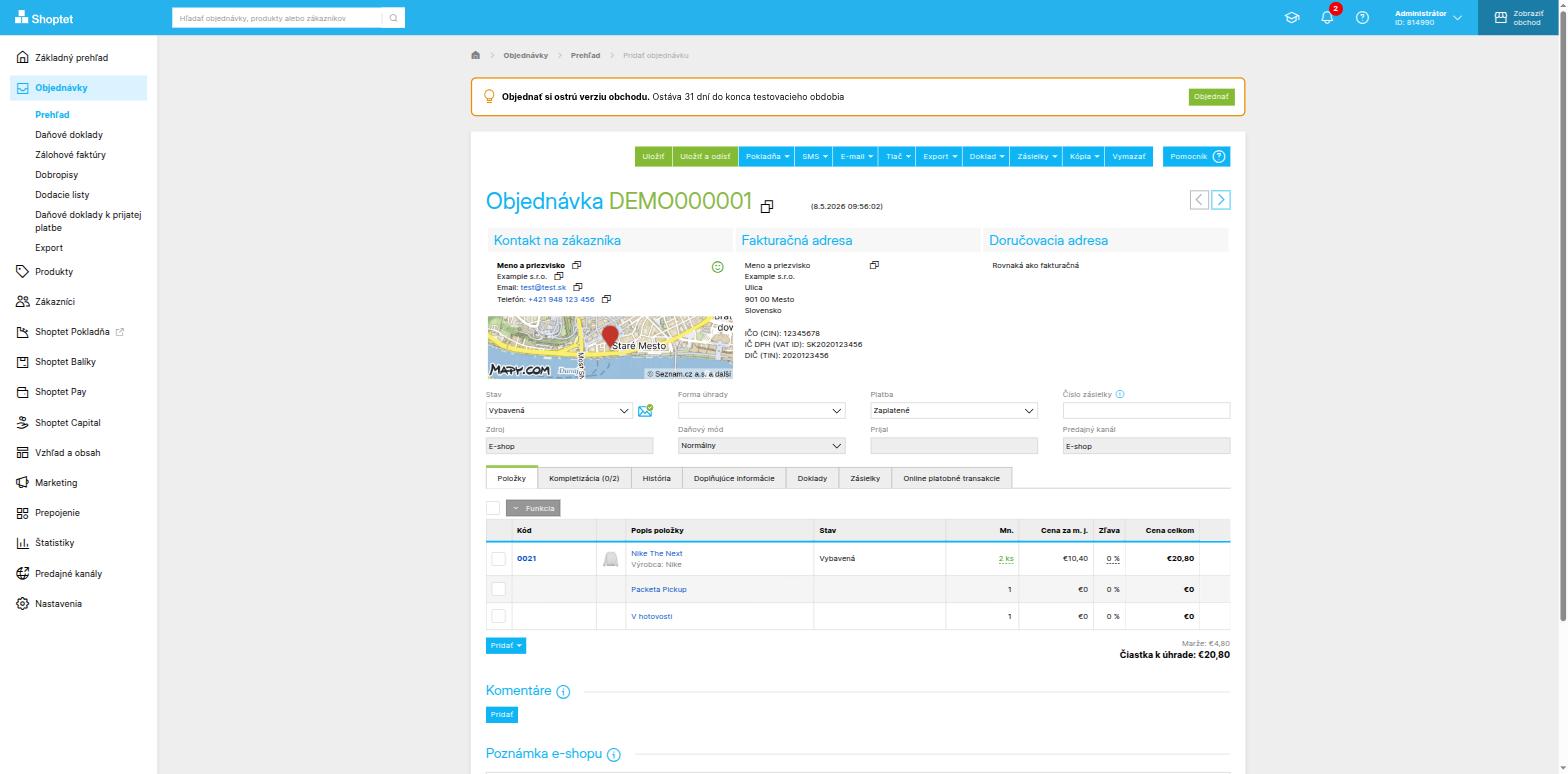The width and height of the screenshot is (1568, 774).
Task: Click the info icon beside Komentáre
Action: point(563,692)
